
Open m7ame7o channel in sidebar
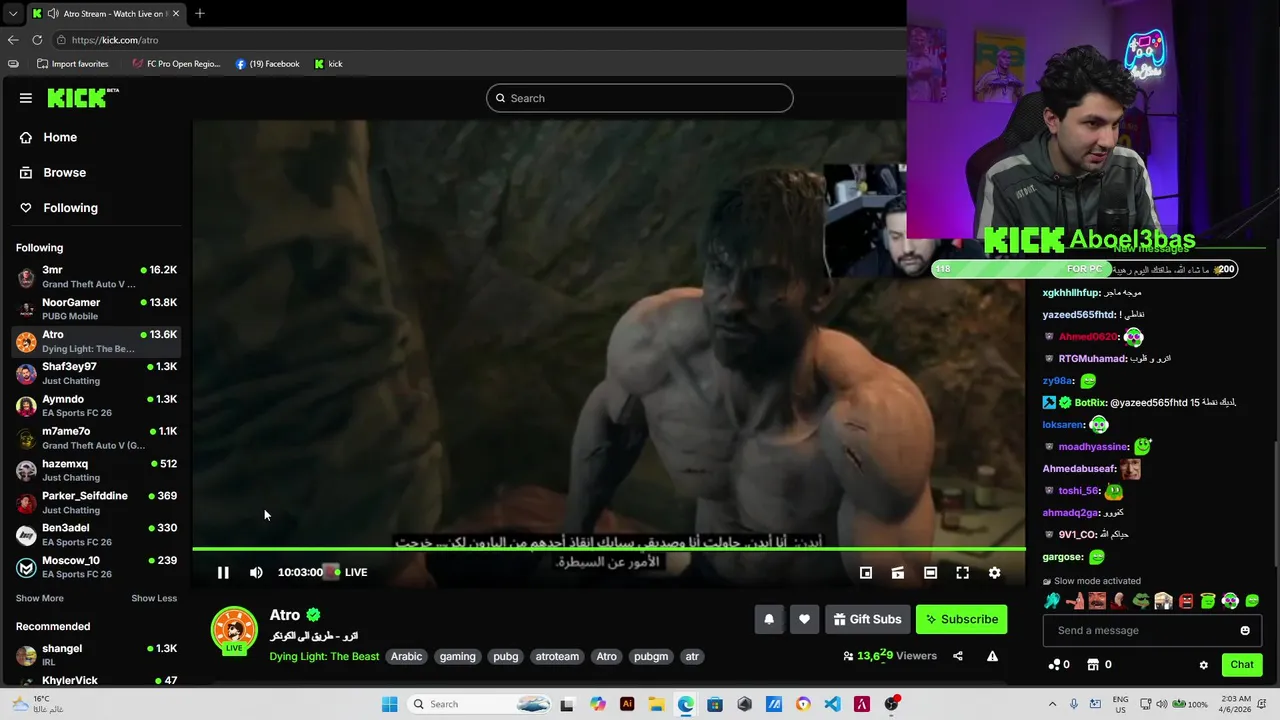(96, 438)
